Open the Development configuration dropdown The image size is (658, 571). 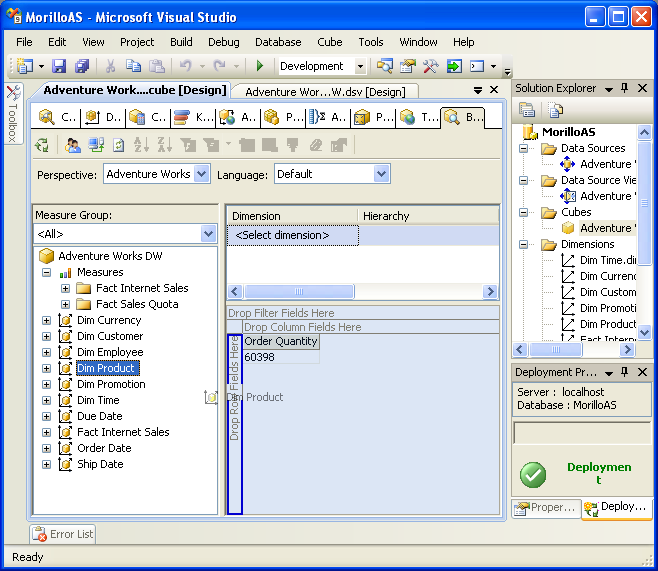click(360, 66)
